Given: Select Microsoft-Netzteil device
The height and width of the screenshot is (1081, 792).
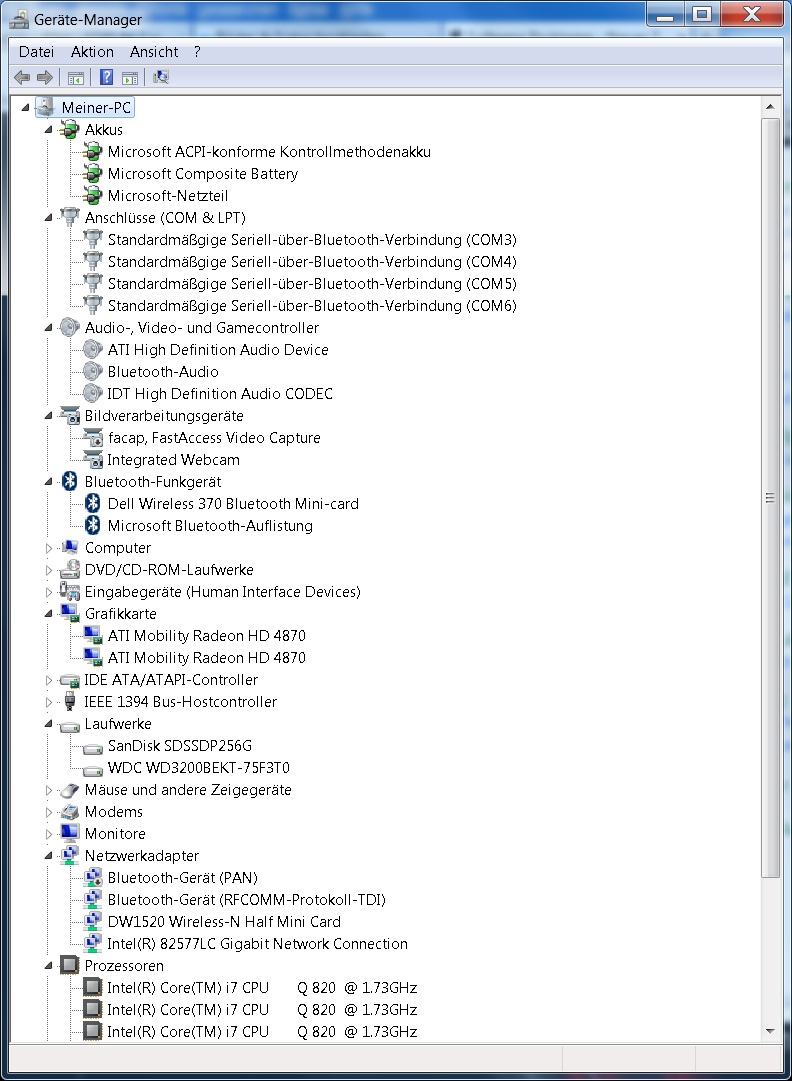Looking at the screenshot, I should [167, 196].
